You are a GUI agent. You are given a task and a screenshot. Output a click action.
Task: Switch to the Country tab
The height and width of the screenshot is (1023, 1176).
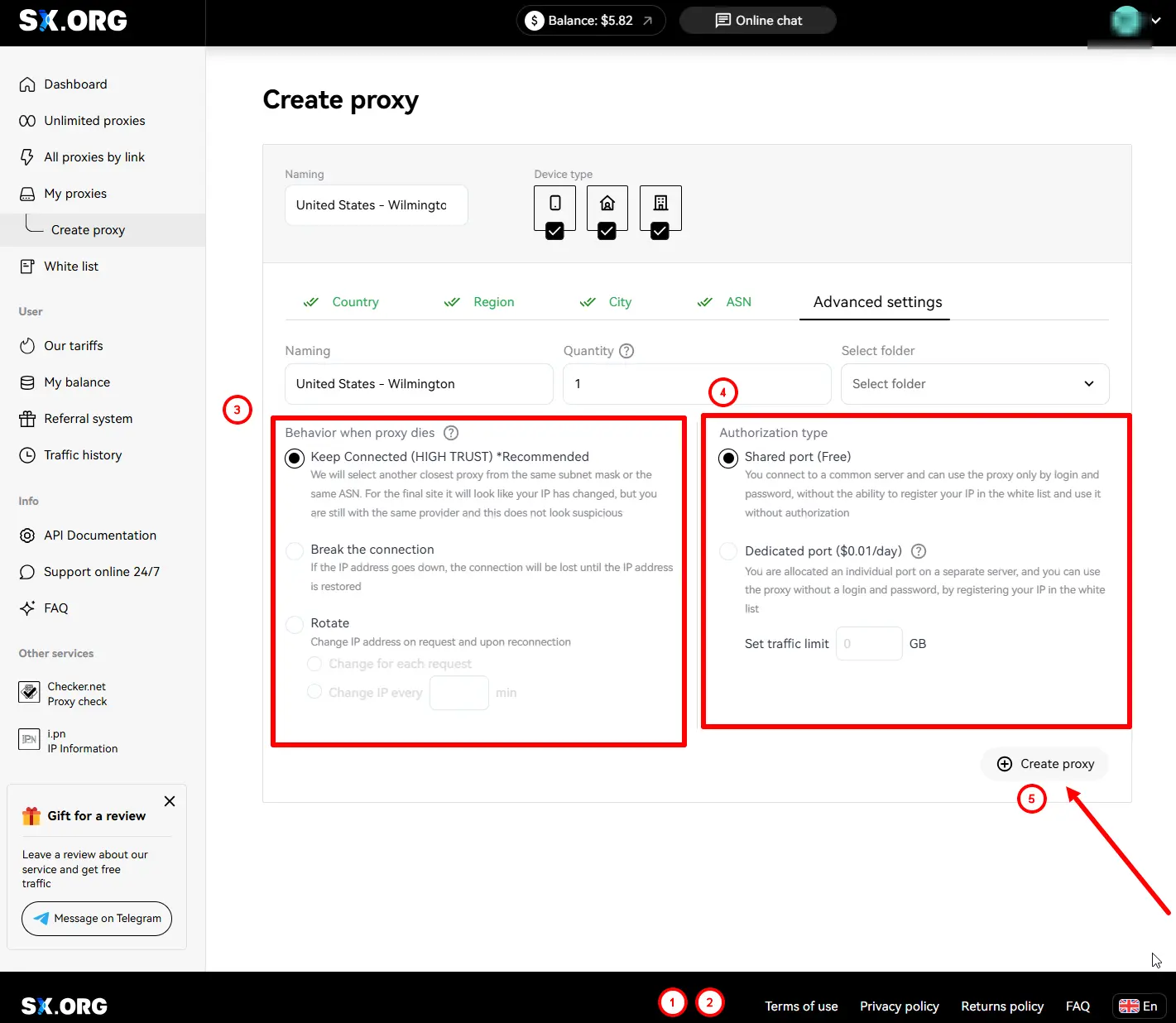tap(354, 302)
